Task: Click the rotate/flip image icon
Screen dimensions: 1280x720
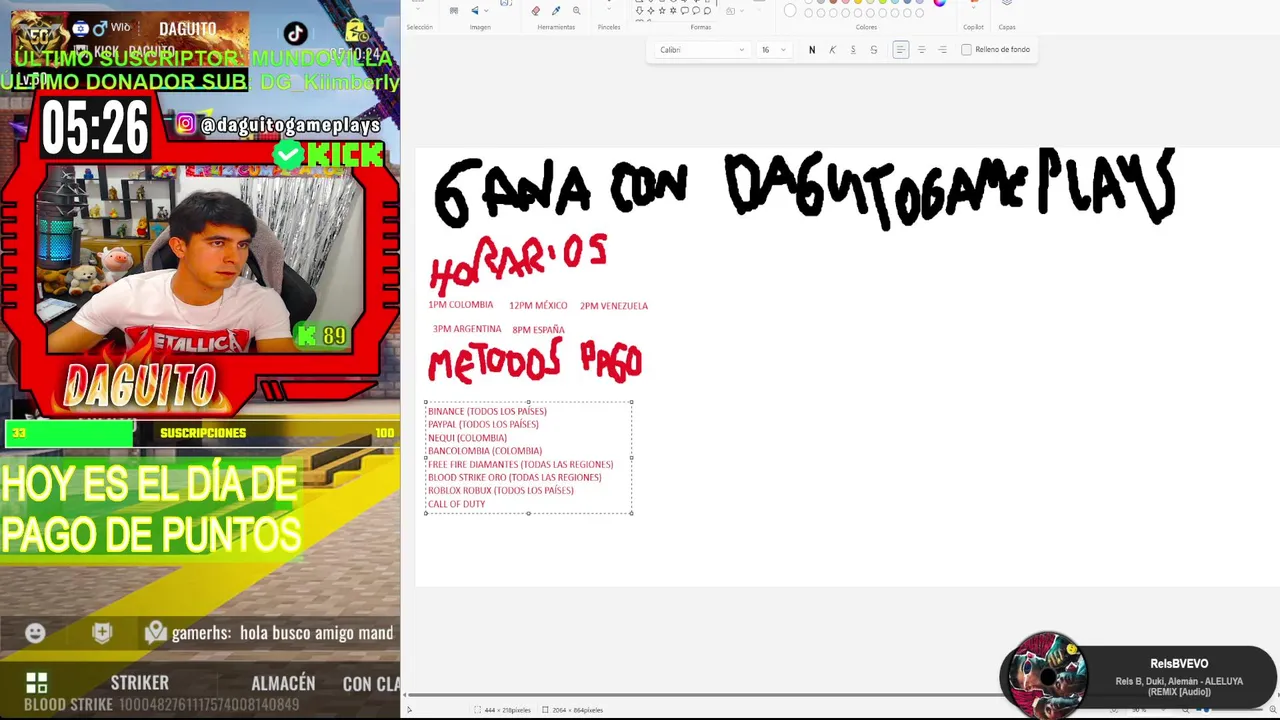Action: click(x=475, y=10)
